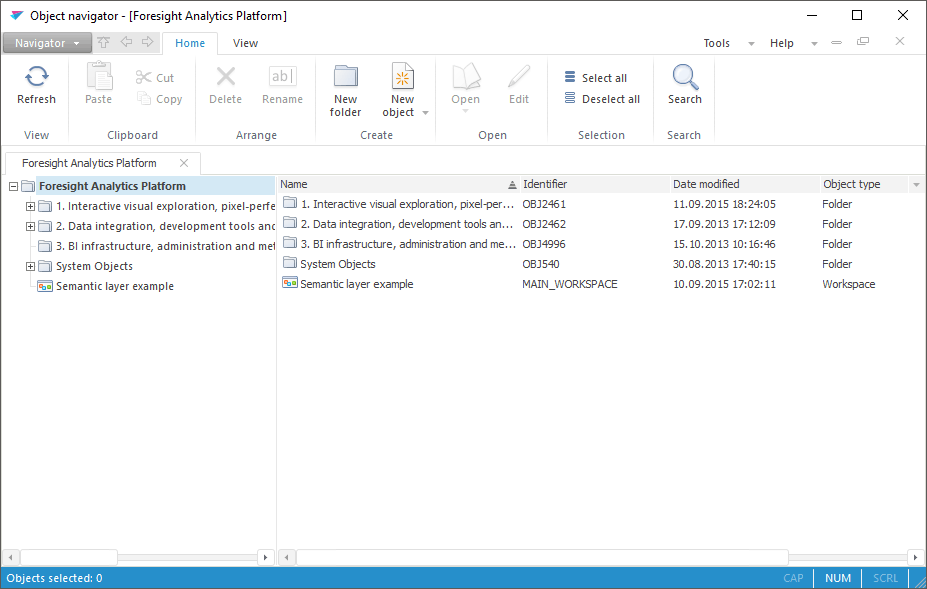
Task: Click the date 30.08.2013 17:40:15
Action: (724, 264)
